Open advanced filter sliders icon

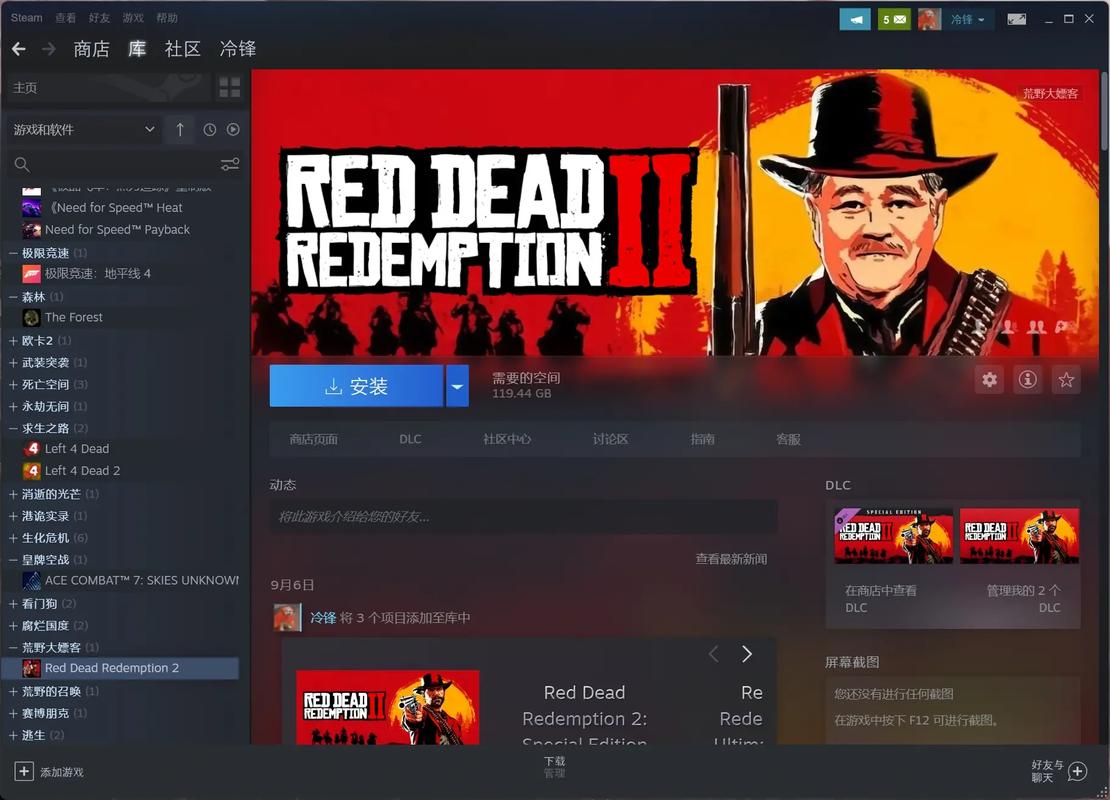point(230,164)
